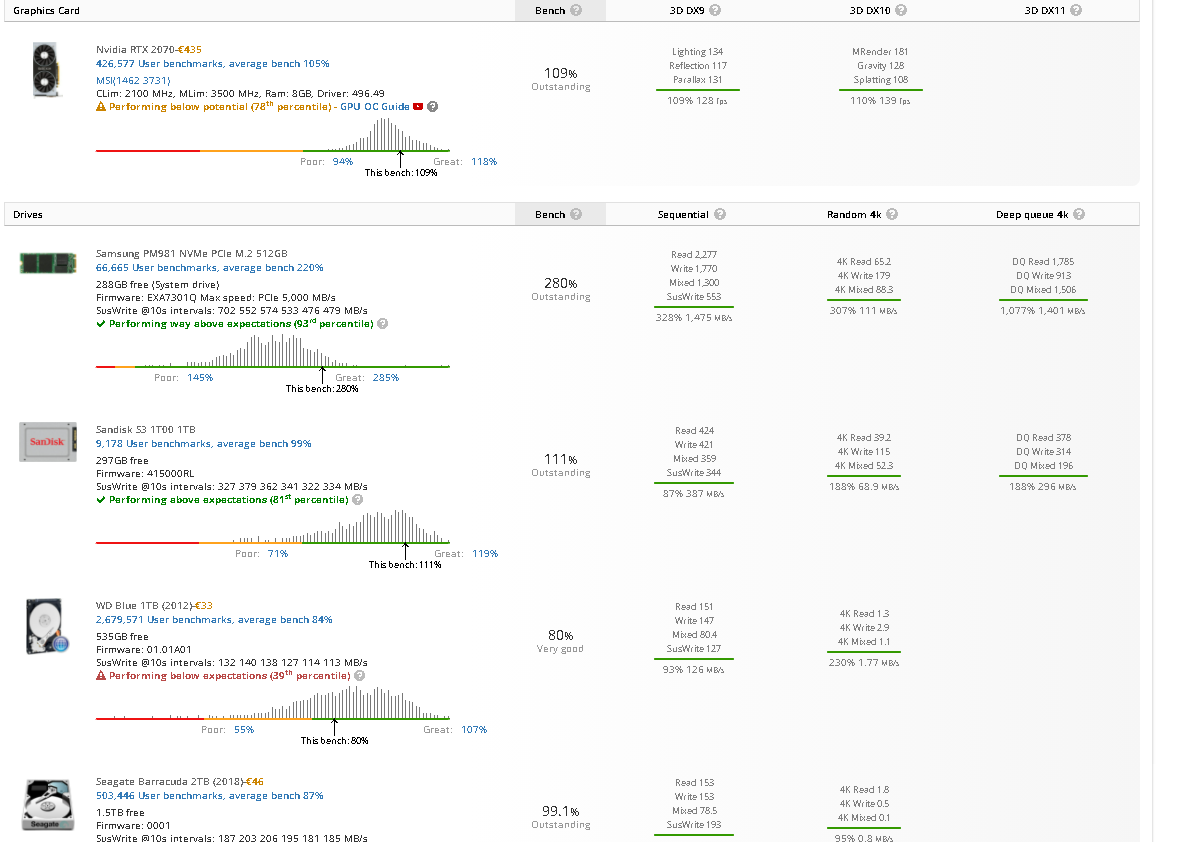
Task: Open WD Blue €33 price link
Action: tap(203, 605)
